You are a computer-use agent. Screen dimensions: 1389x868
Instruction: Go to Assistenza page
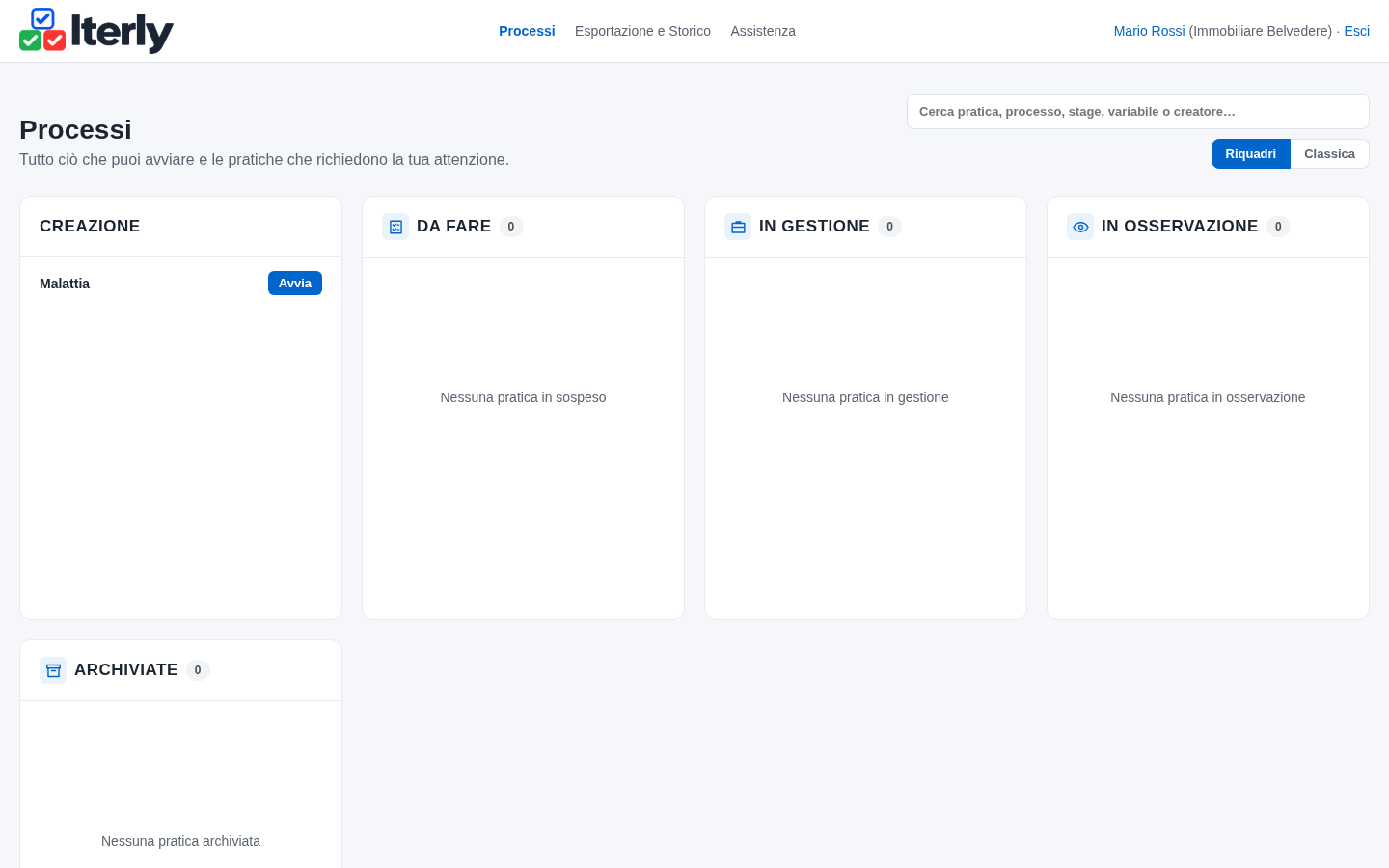(763, 31)
